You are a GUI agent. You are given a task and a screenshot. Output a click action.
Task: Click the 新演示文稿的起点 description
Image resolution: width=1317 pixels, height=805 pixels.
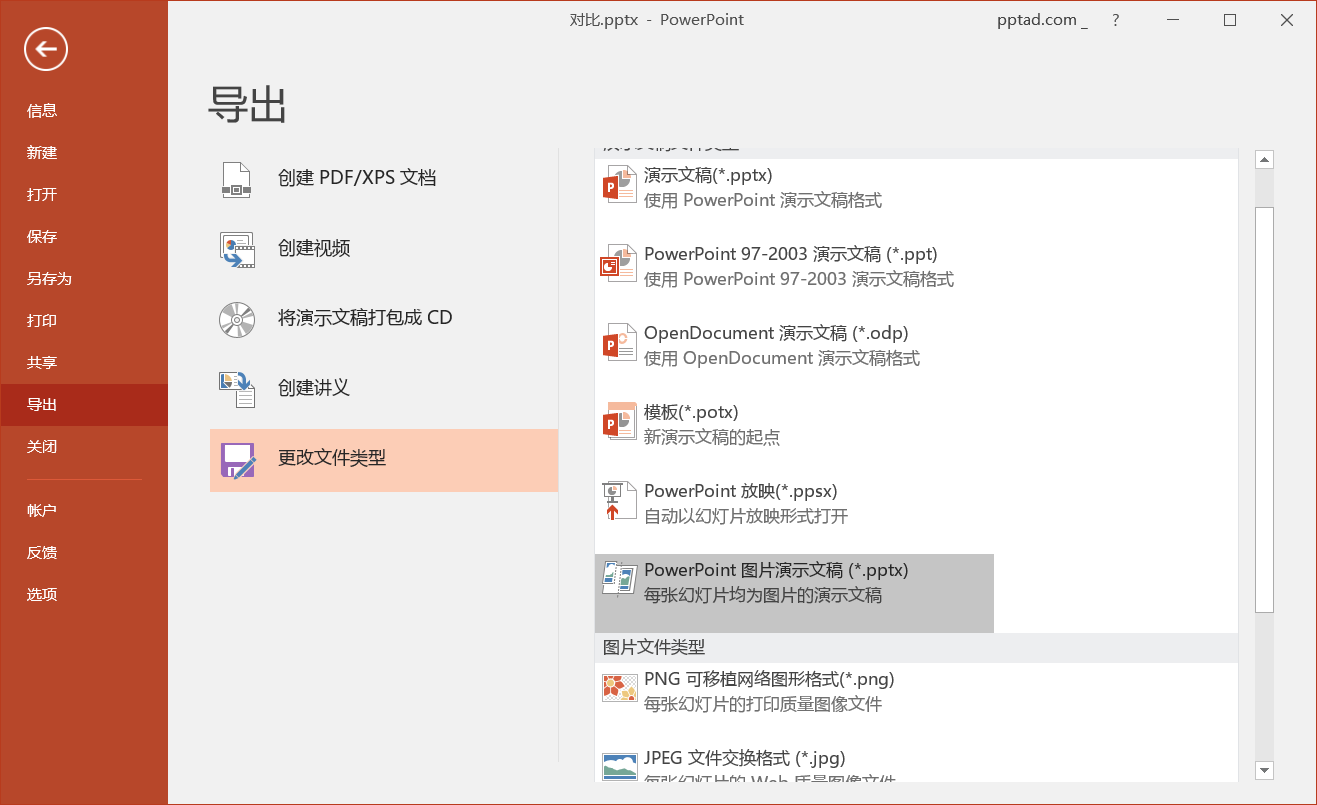712,438
